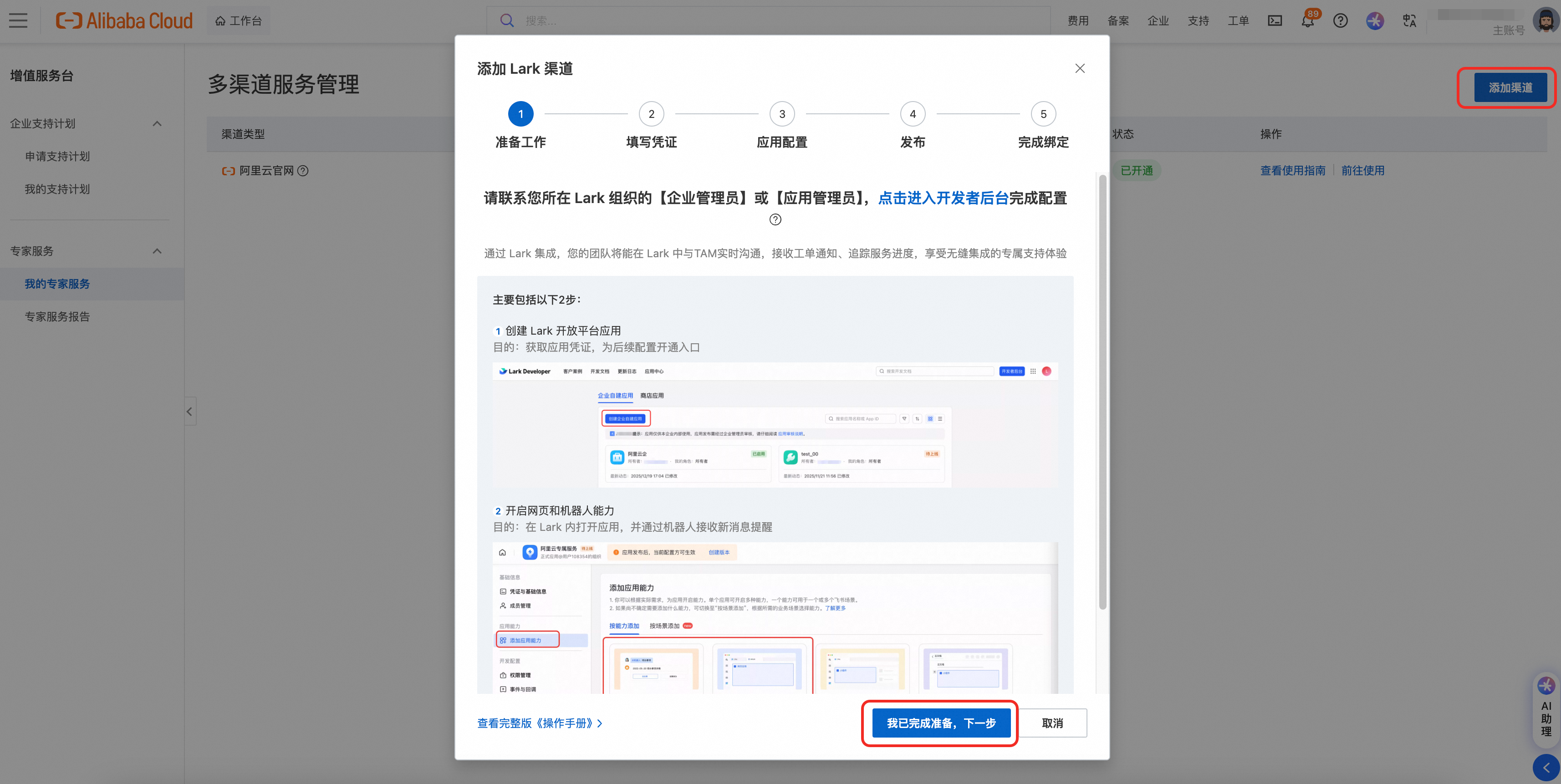The image size is (1561, 784).
Task: Collapse the 专家服务 section
Action: click(157, 251)
